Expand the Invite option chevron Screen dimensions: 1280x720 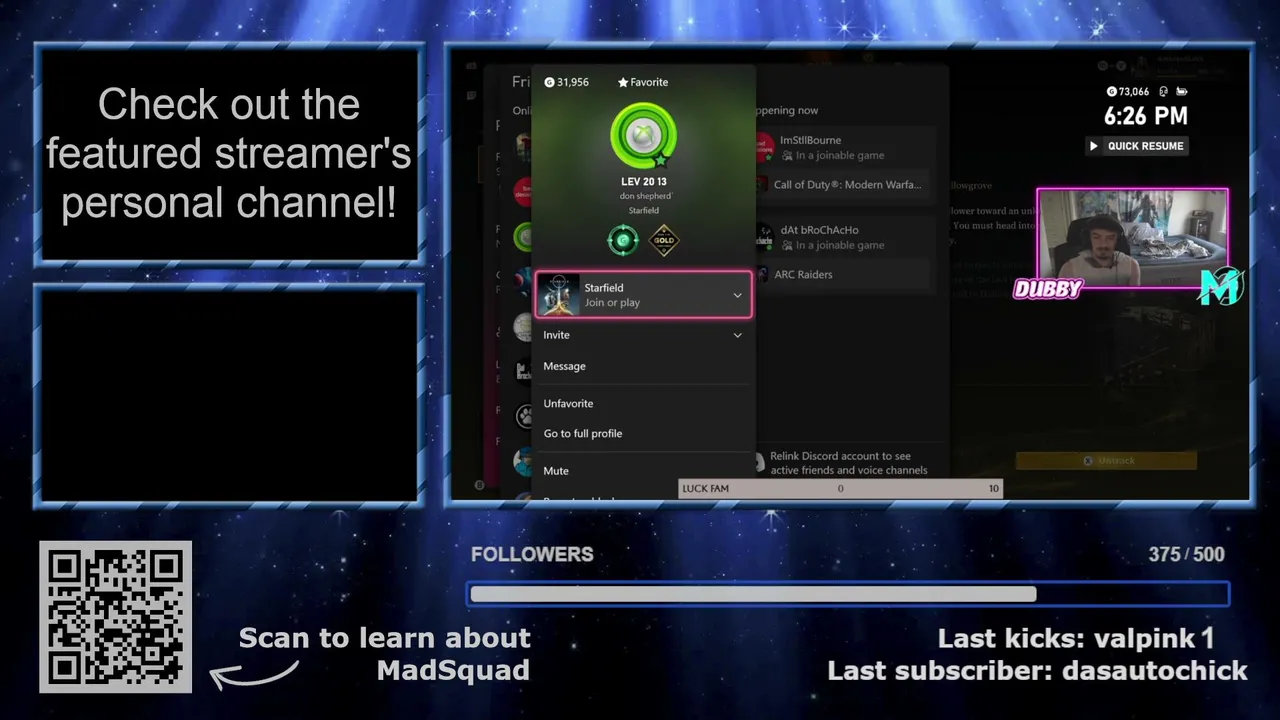point(738,335)
